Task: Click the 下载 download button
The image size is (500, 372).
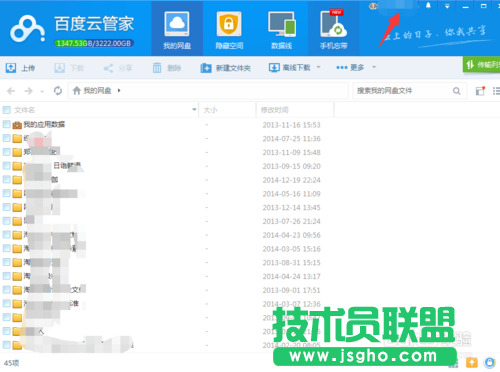Action: [69, 68]
